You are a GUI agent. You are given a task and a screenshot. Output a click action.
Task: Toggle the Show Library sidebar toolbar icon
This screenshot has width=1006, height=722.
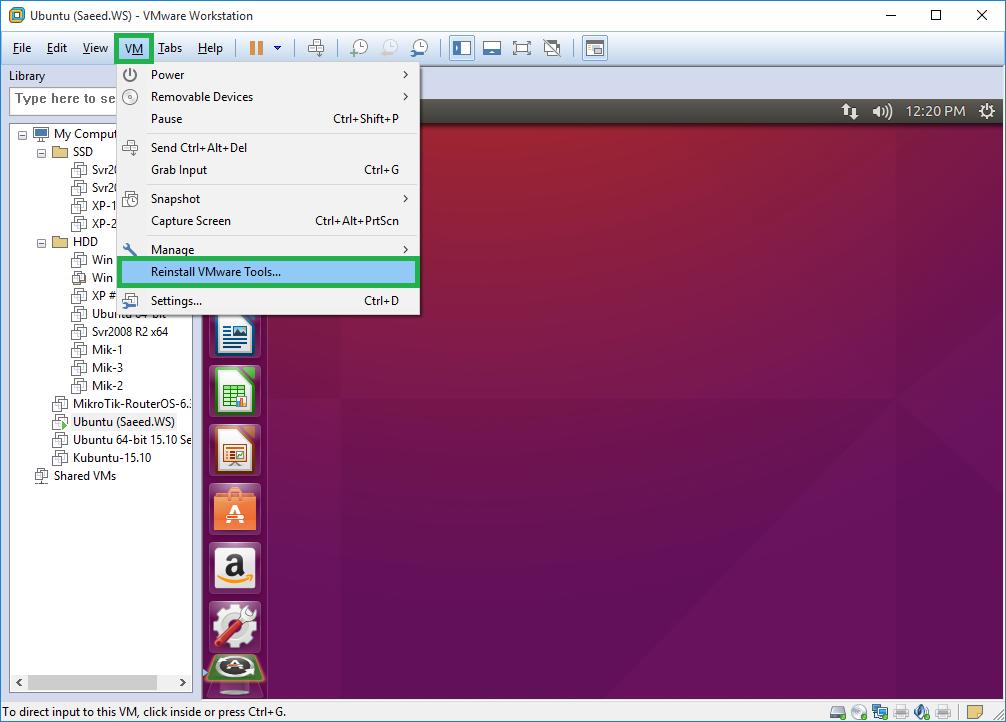[x=462, y=48]
